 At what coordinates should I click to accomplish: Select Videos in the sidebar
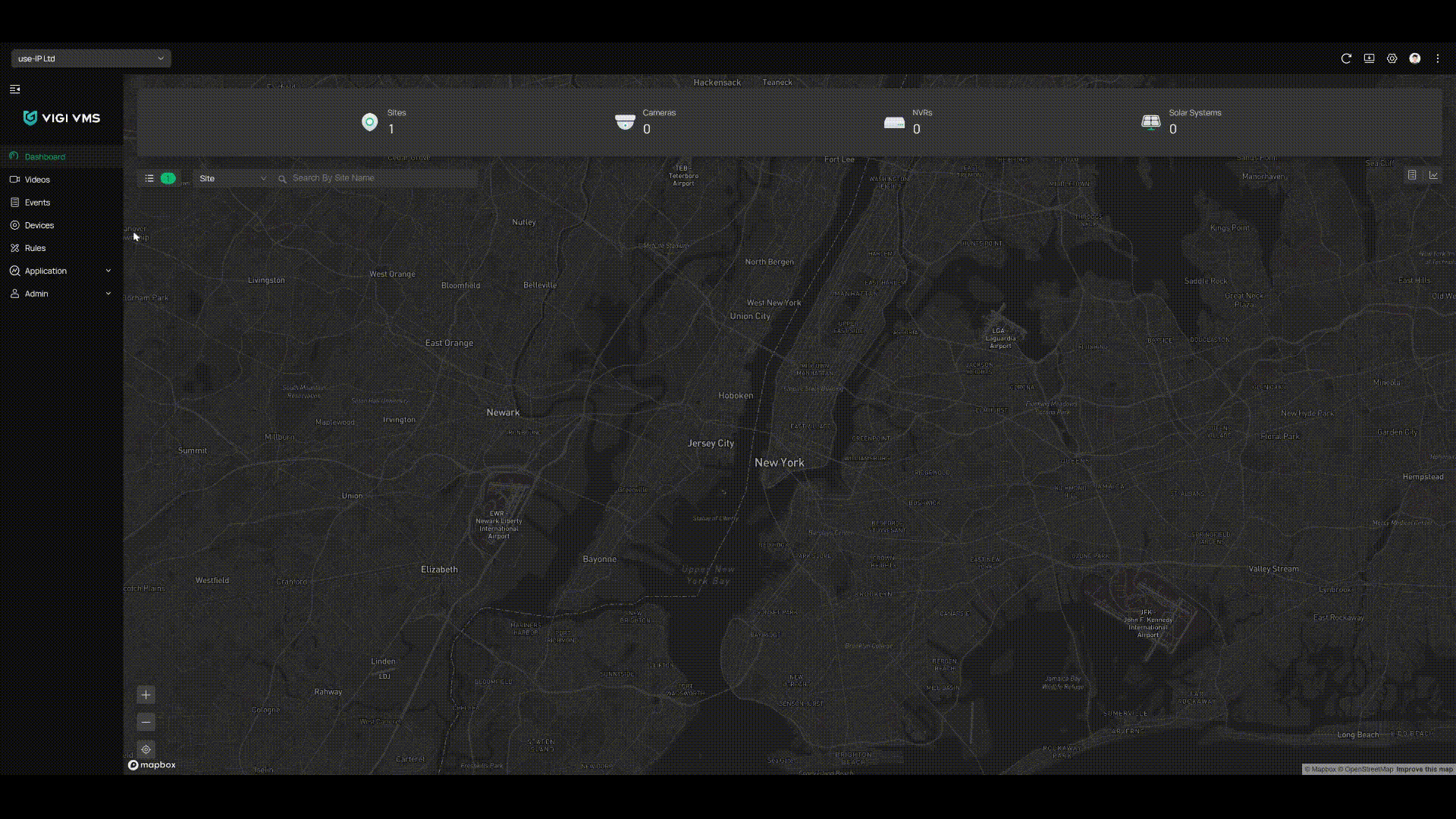pos(36,180)
